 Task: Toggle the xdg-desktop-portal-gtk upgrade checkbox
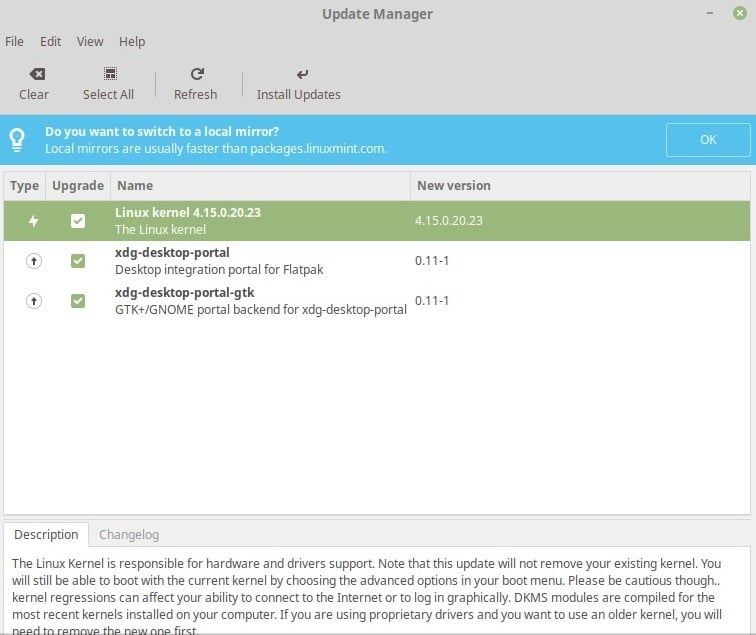pyautogui.click(x=78, y=301)
